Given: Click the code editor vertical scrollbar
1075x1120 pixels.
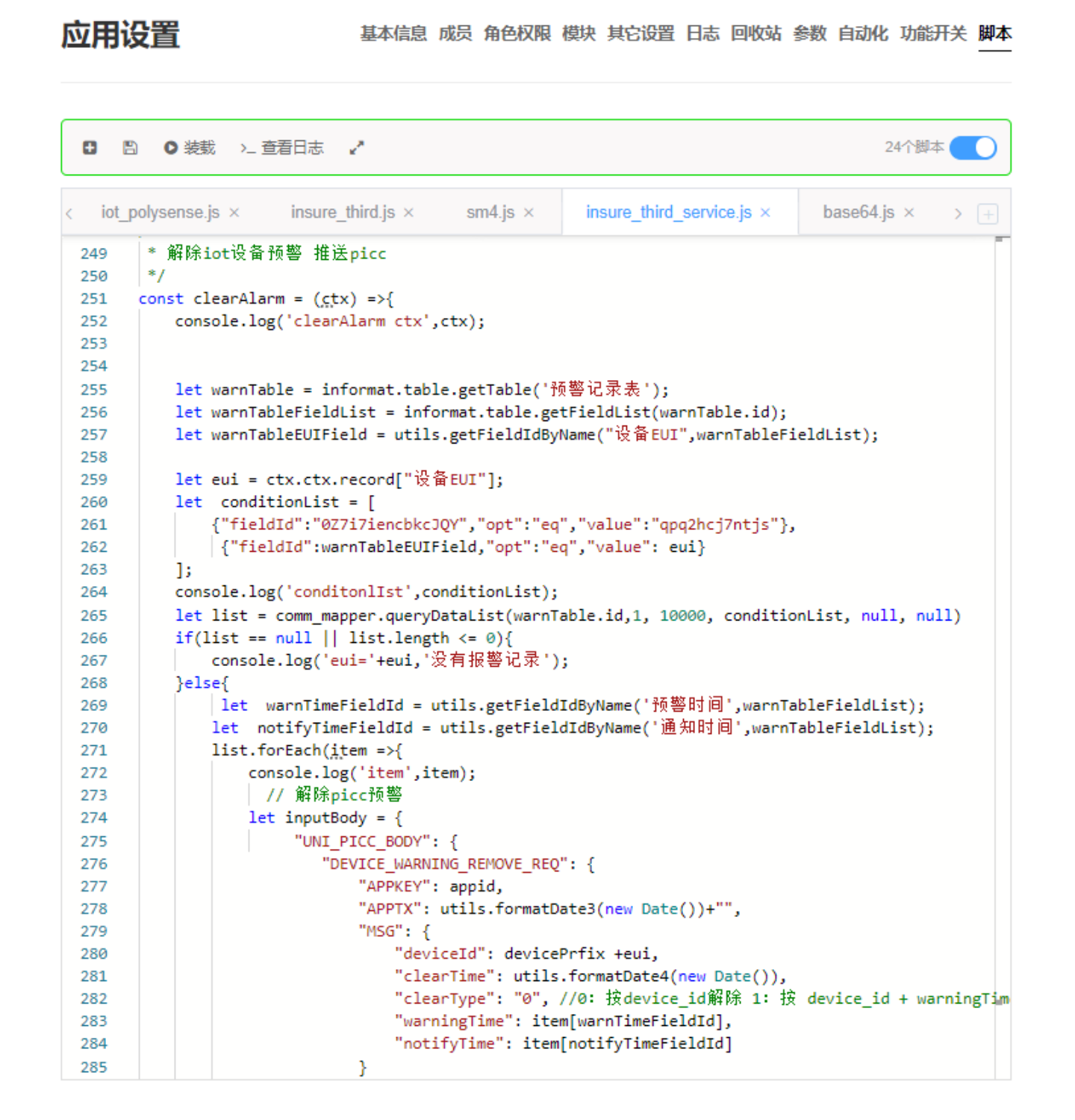Looking at the screenshot, I should [1003, 657].
